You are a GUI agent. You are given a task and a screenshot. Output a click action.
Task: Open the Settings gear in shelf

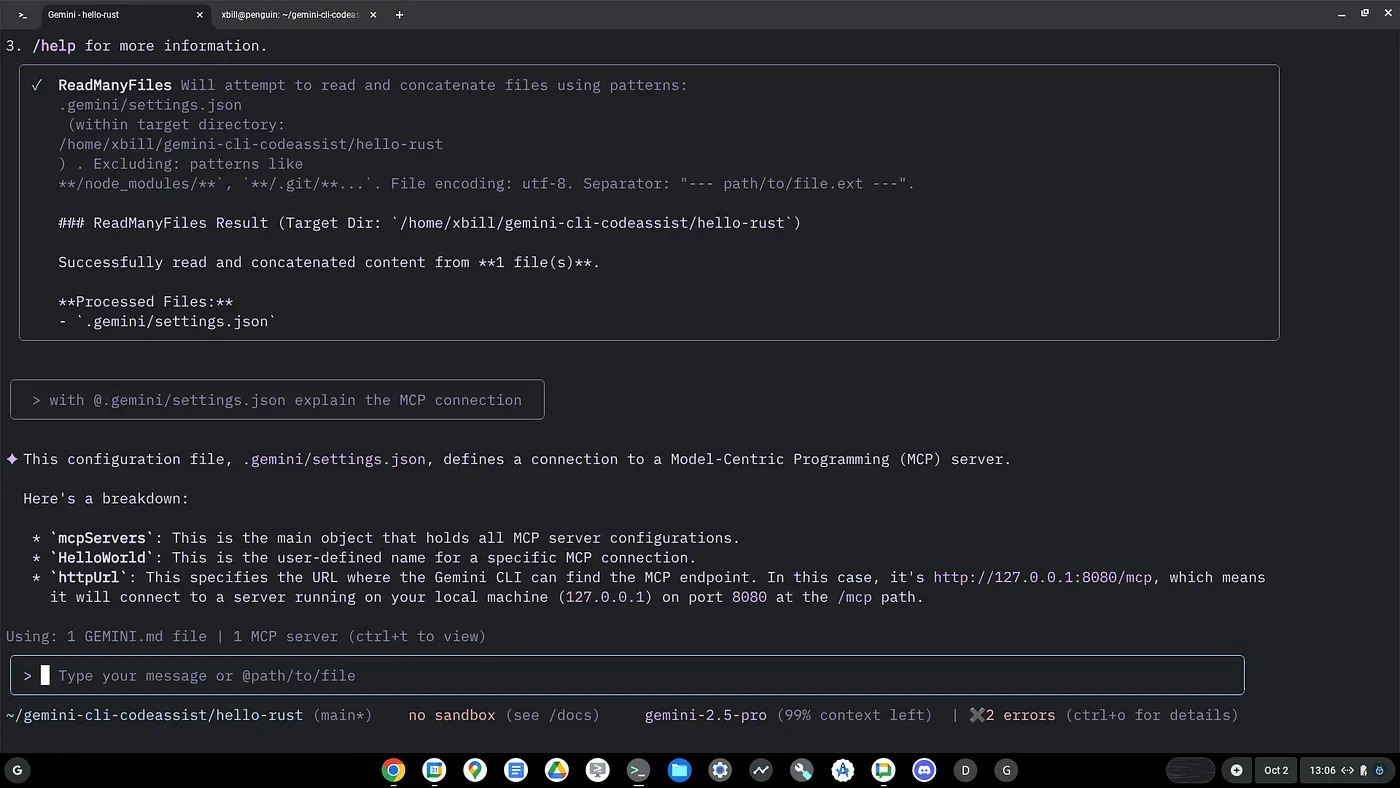coord(720,770)
